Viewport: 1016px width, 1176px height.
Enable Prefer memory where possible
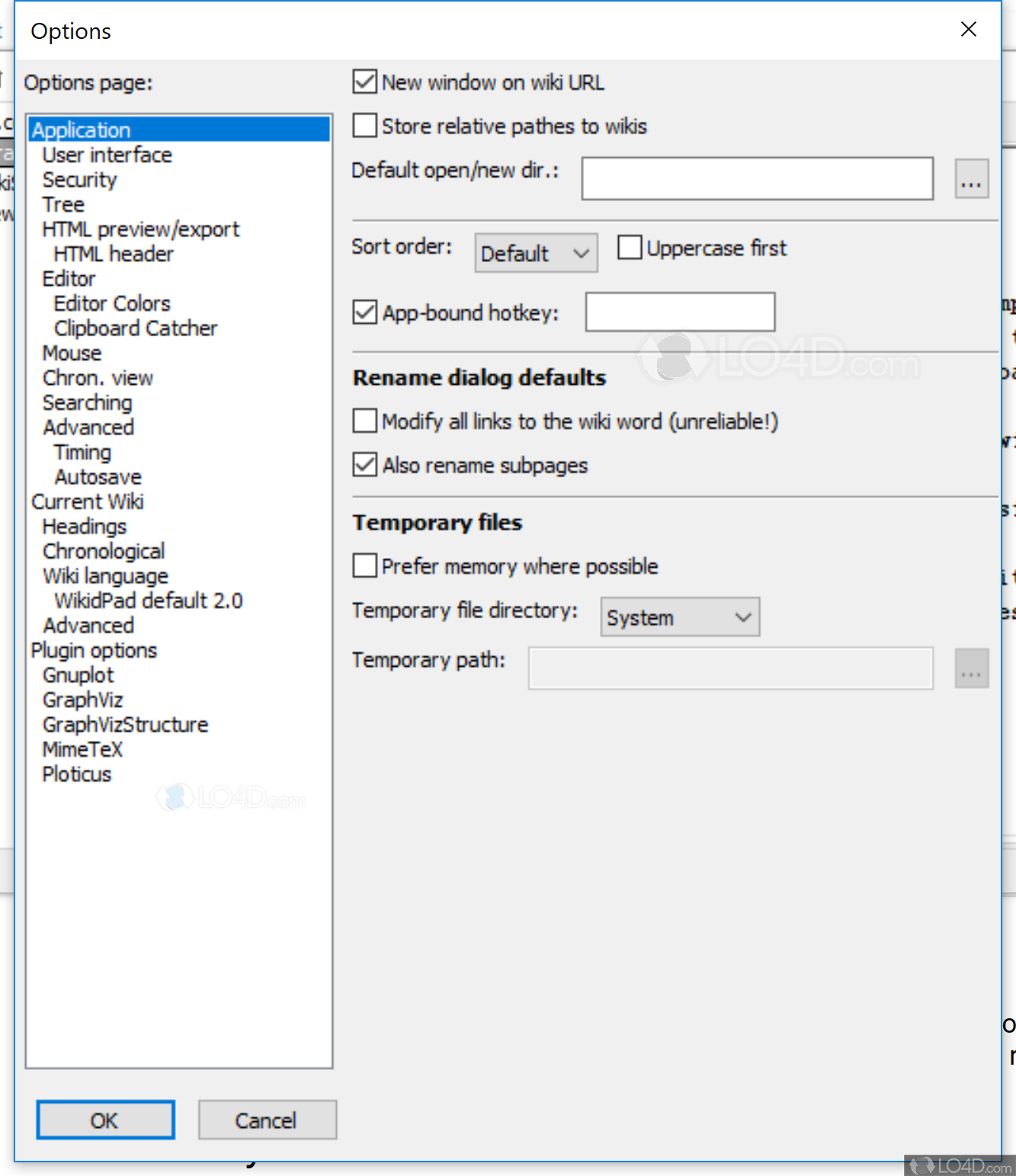[x=364, y=566]
